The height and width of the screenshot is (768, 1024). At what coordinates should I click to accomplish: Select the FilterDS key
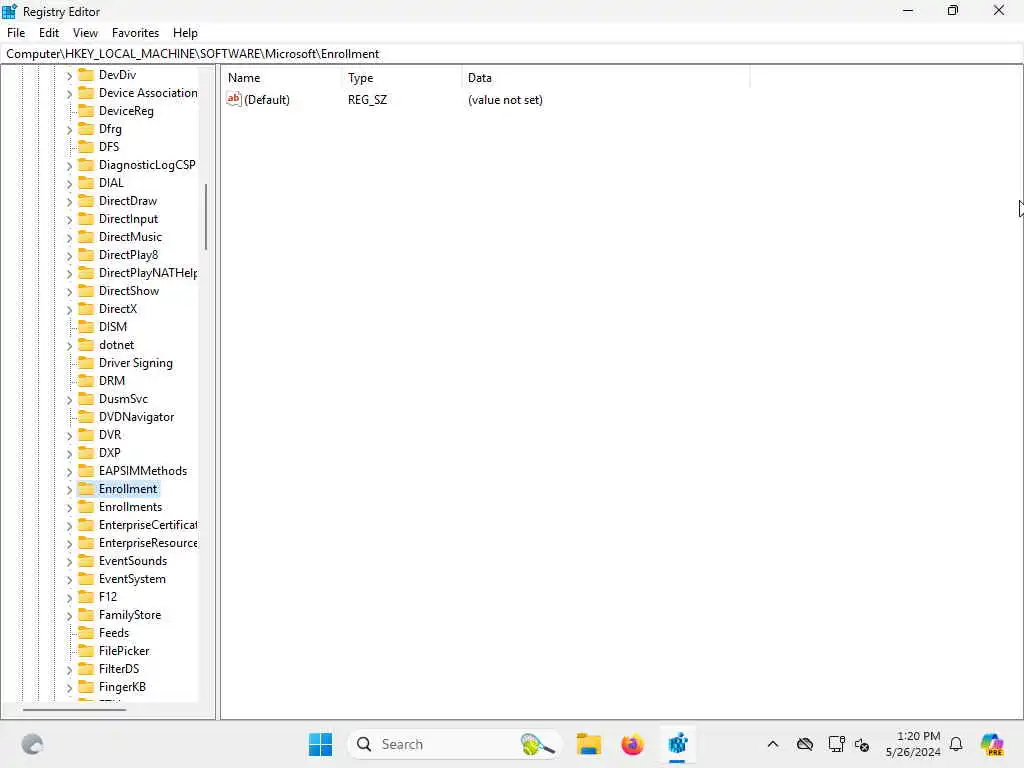coord(119,668)
